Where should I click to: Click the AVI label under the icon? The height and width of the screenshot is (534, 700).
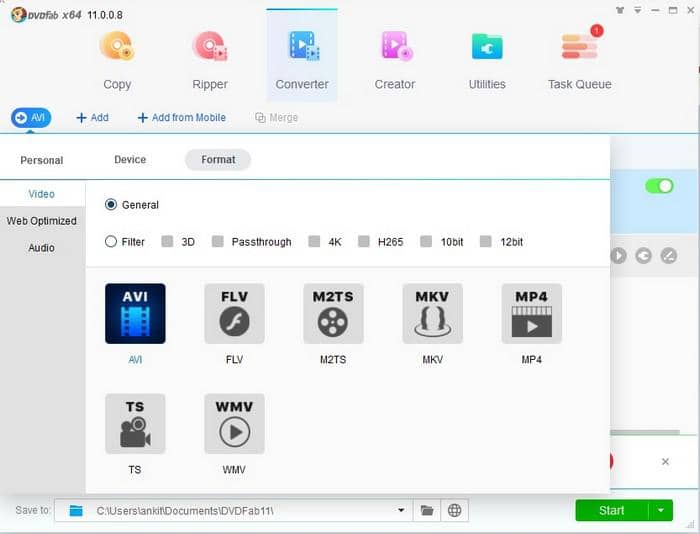[135, 359]
